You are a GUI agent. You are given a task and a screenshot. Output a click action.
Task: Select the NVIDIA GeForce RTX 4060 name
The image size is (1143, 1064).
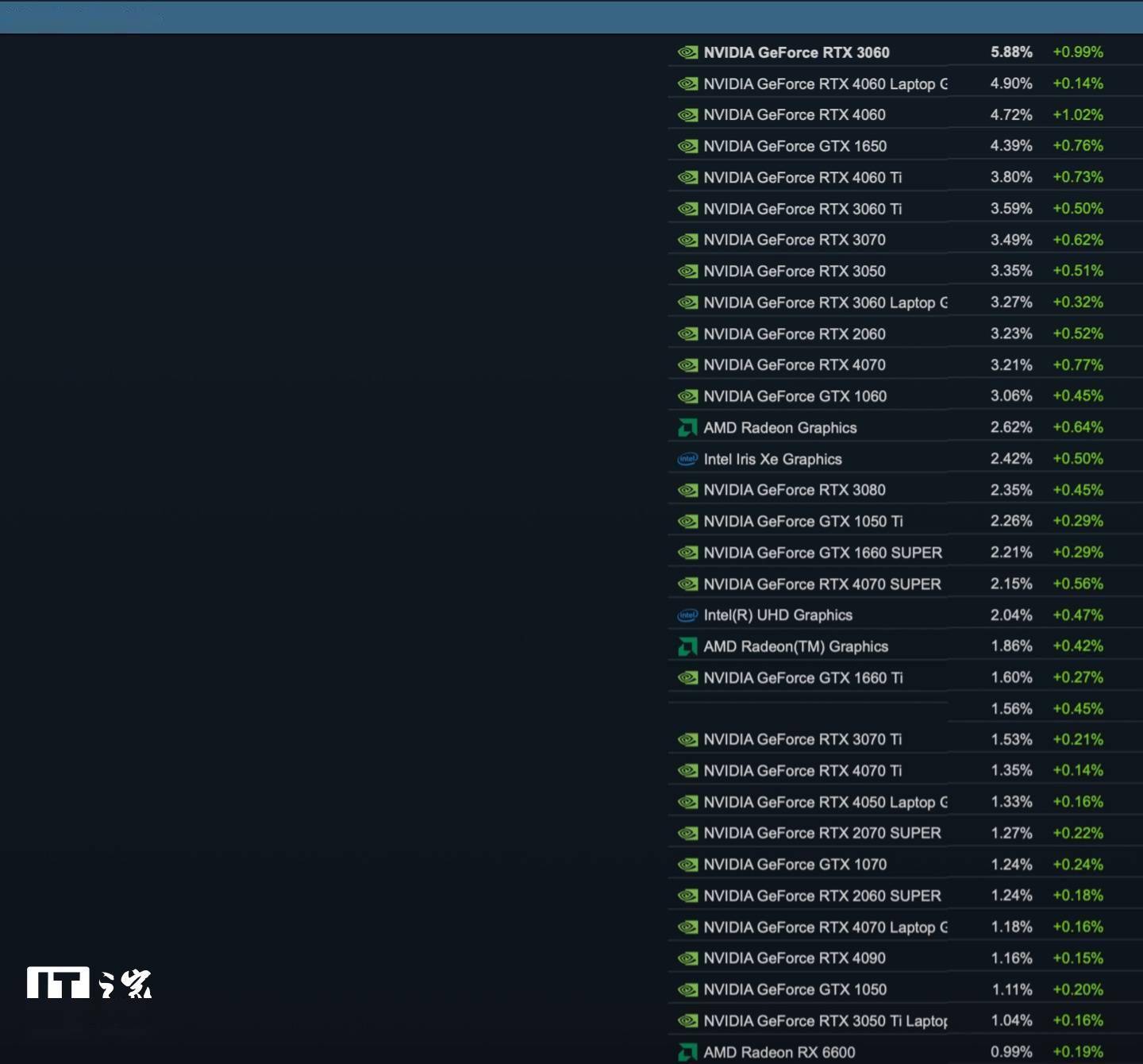(795, 115)
